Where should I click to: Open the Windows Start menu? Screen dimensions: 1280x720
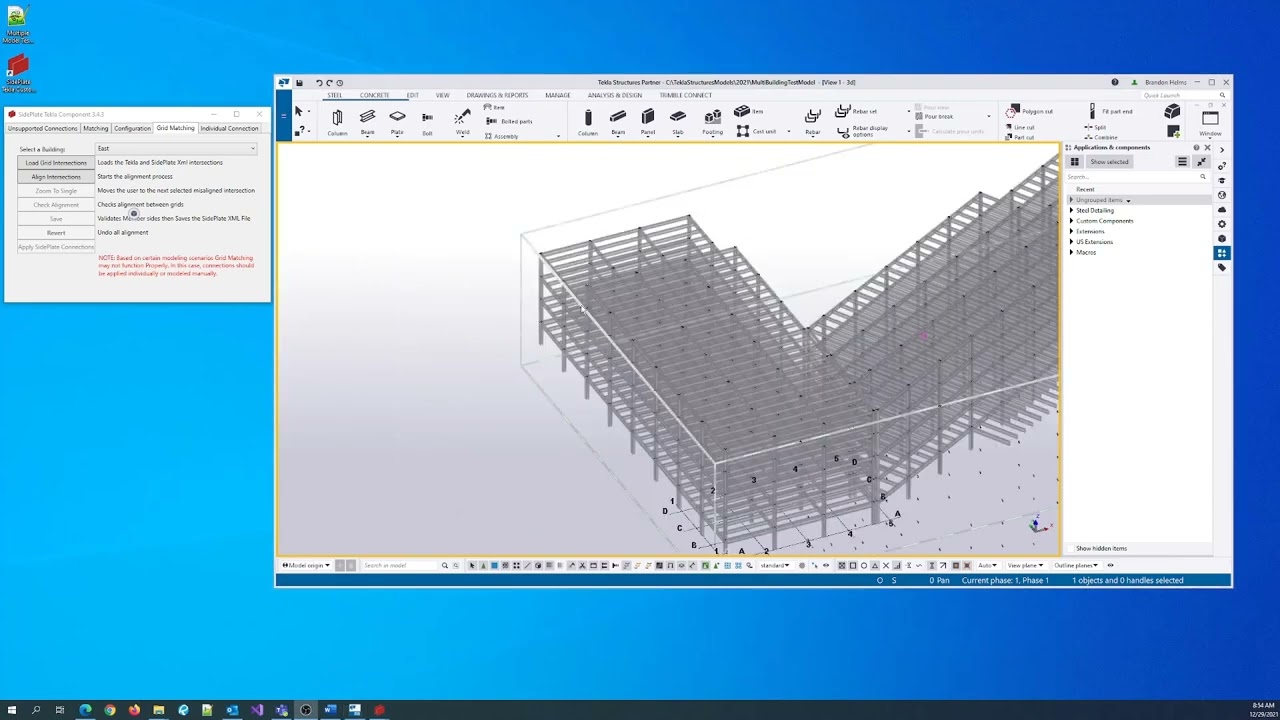(x=12, y=710)
